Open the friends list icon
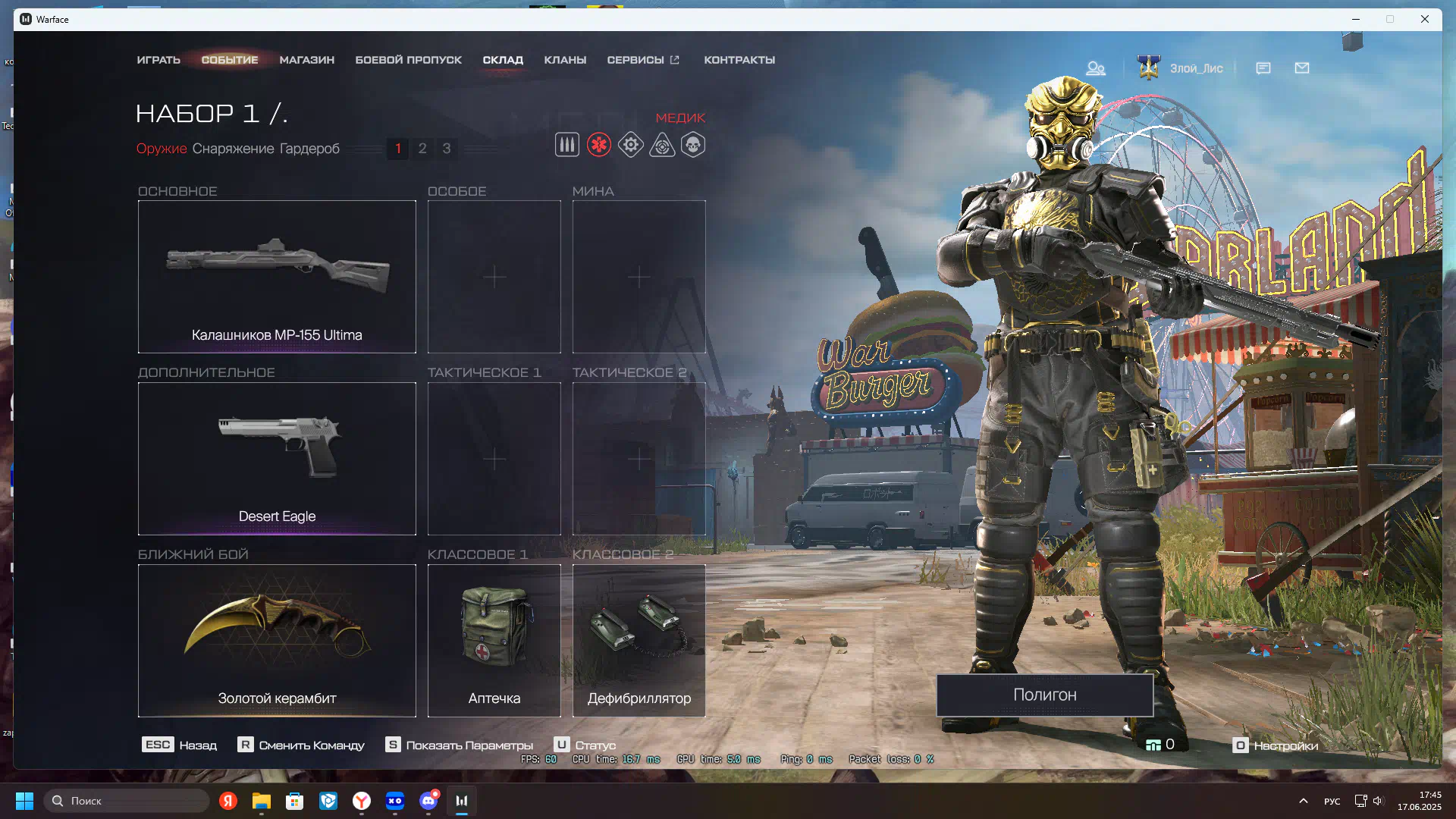Image resolution: width=1456 pixels, height=819 pixels. (1096, 68)
